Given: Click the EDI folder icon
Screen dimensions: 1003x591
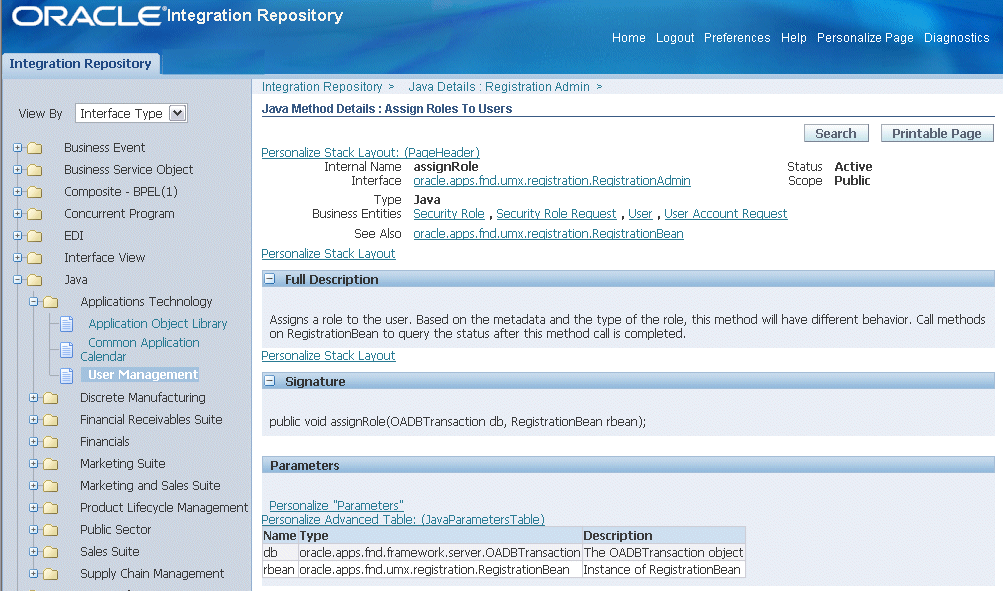Looking at the screenshot, I should (35, 236).
